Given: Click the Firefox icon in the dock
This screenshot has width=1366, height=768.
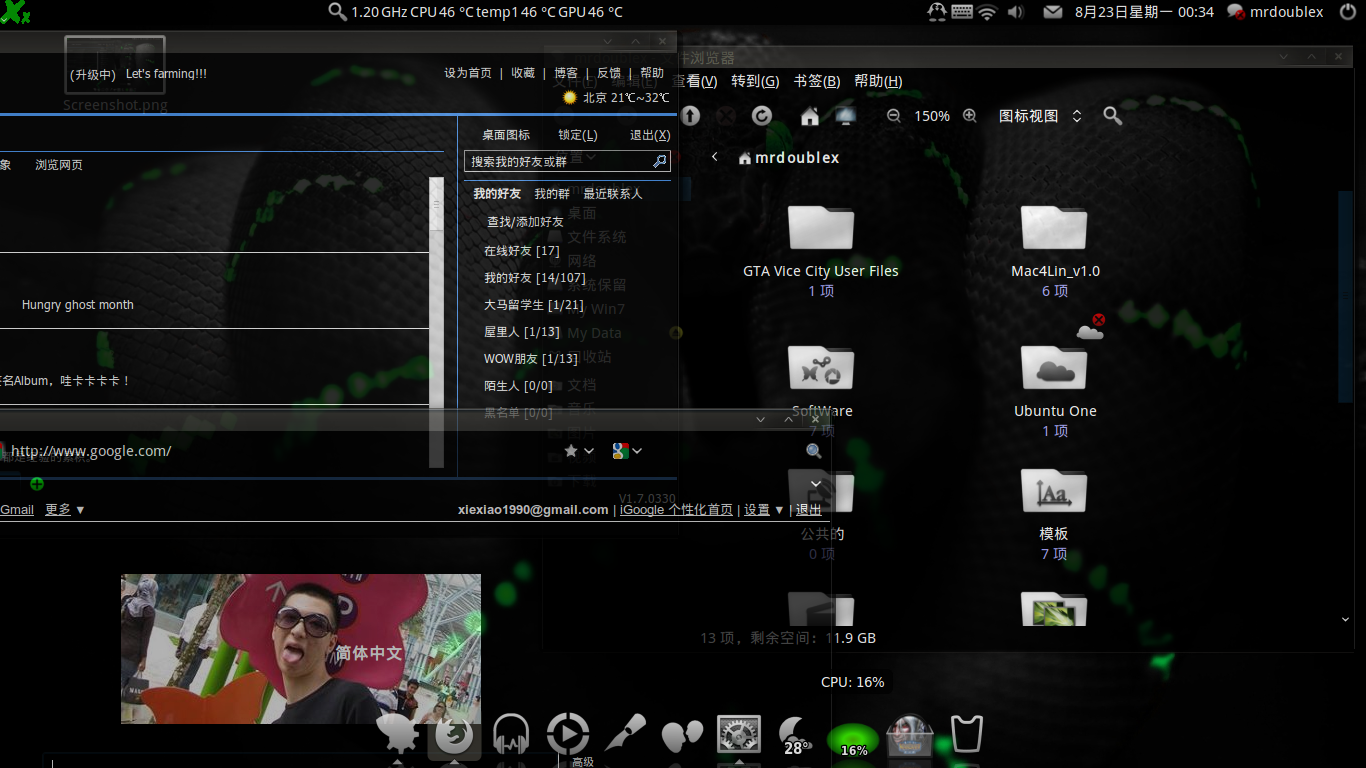Looking at the screenshot, I should (455, 736).
